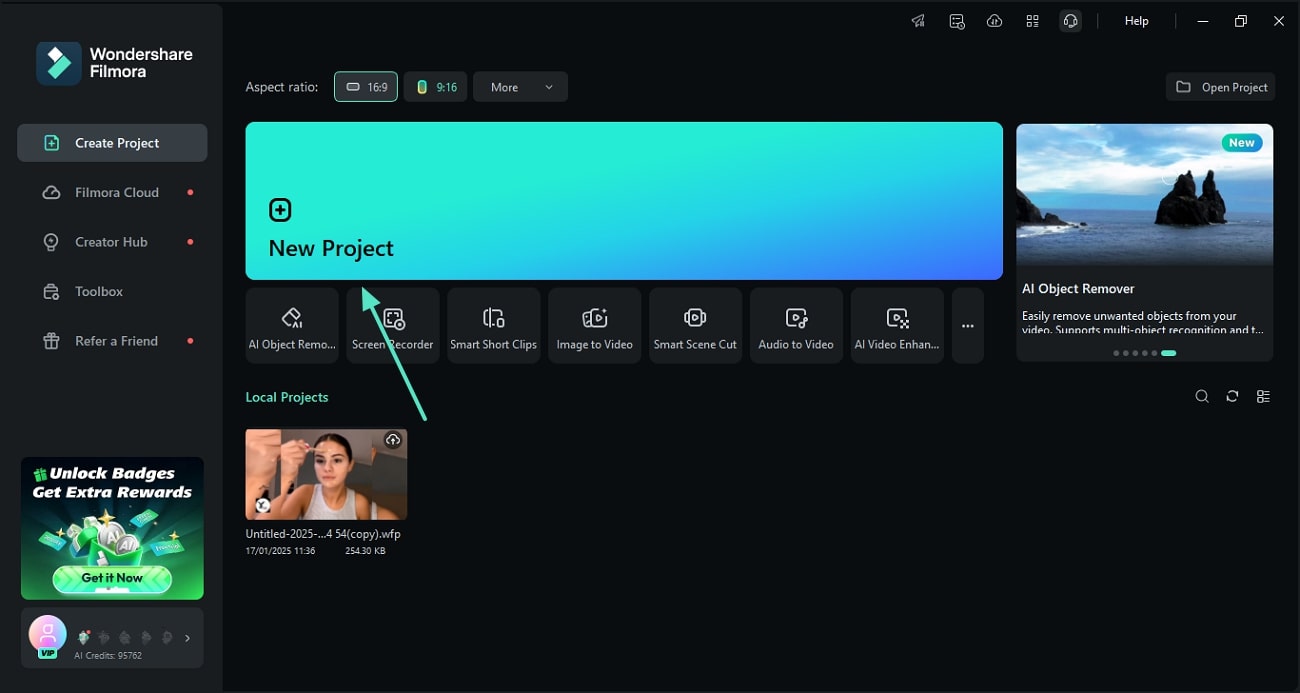Image resolution: width=1300 pixels, height=693 pixels.
Task: Select the last carousel page indicator
Action: point(1168,353)
